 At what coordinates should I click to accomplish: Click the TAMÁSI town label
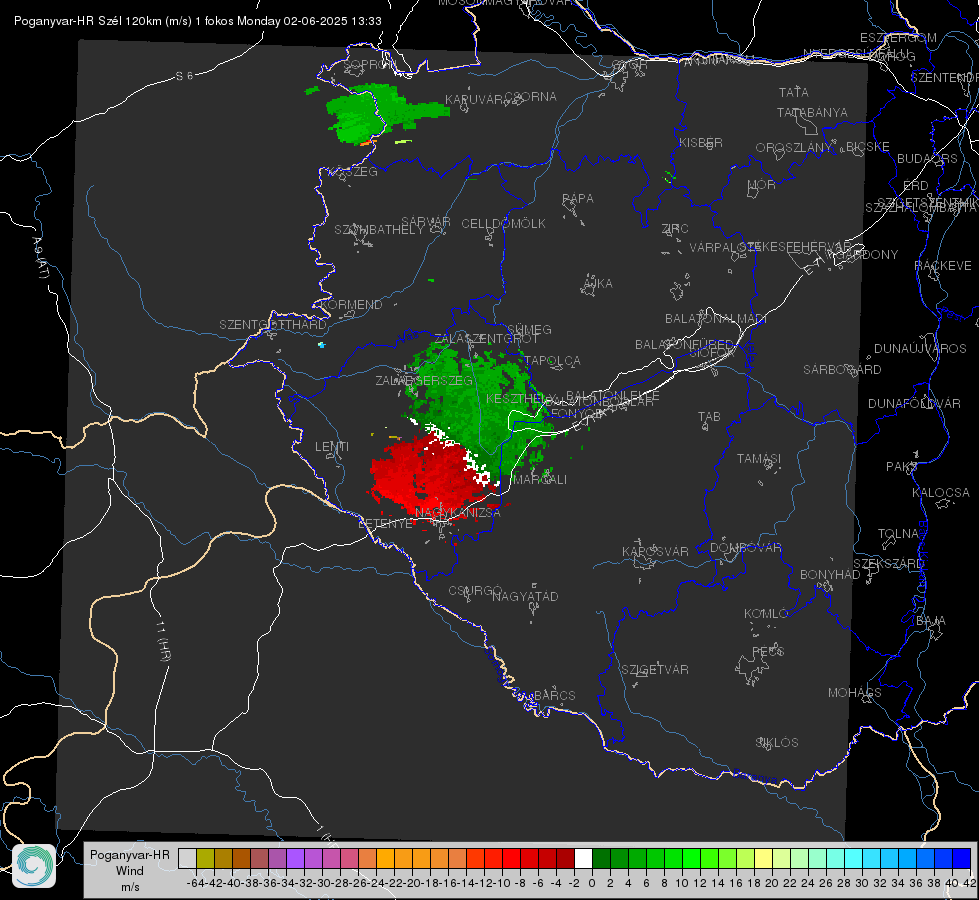[x=759, y=459]
